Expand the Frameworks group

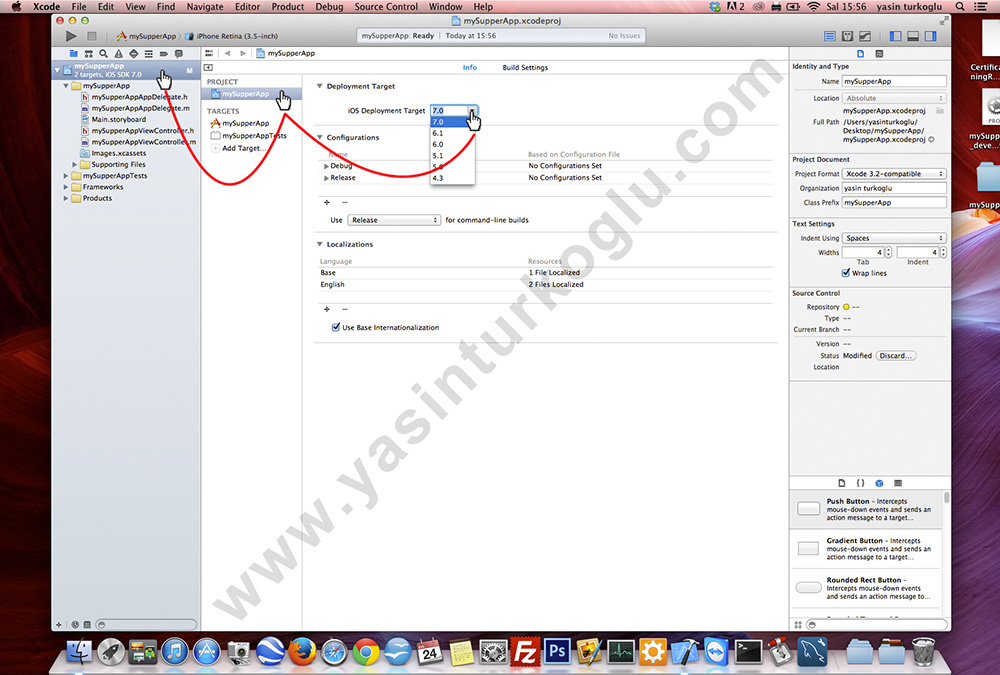[x=66, y=187]
